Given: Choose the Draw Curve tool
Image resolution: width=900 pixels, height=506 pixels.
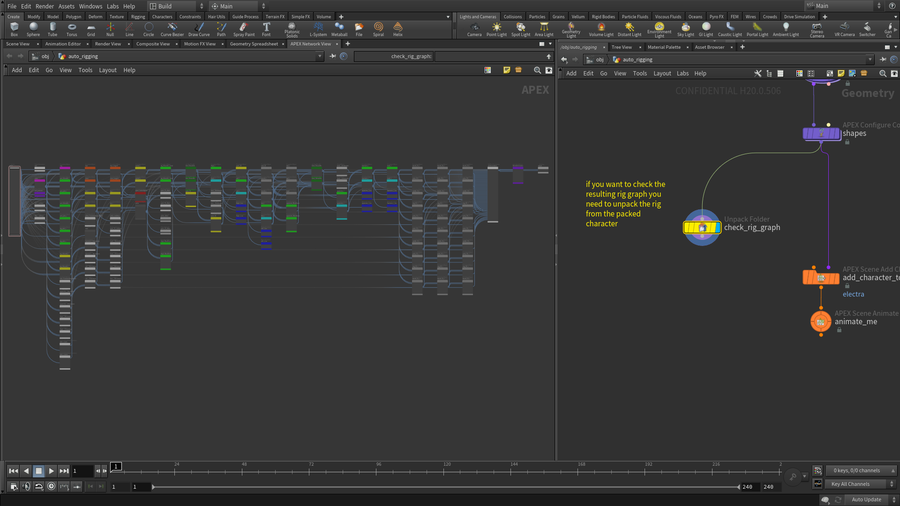Looking at the screenshot, I should point(199,29).
